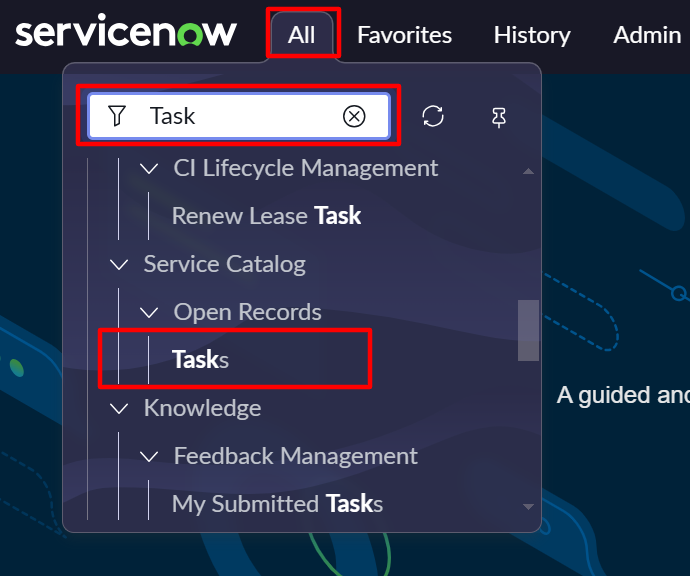Image resolution: width=690 pixels, height=576 pixels.
Task: Select the Open Records label text
Action: (x=247, y=312)
